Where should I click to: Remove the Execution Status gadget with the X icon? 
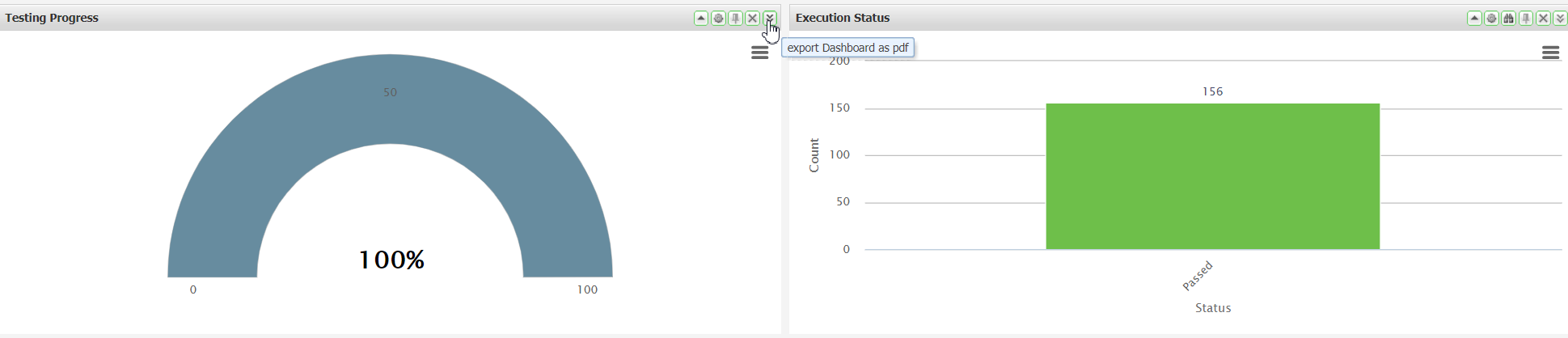tap(1543, 18)
